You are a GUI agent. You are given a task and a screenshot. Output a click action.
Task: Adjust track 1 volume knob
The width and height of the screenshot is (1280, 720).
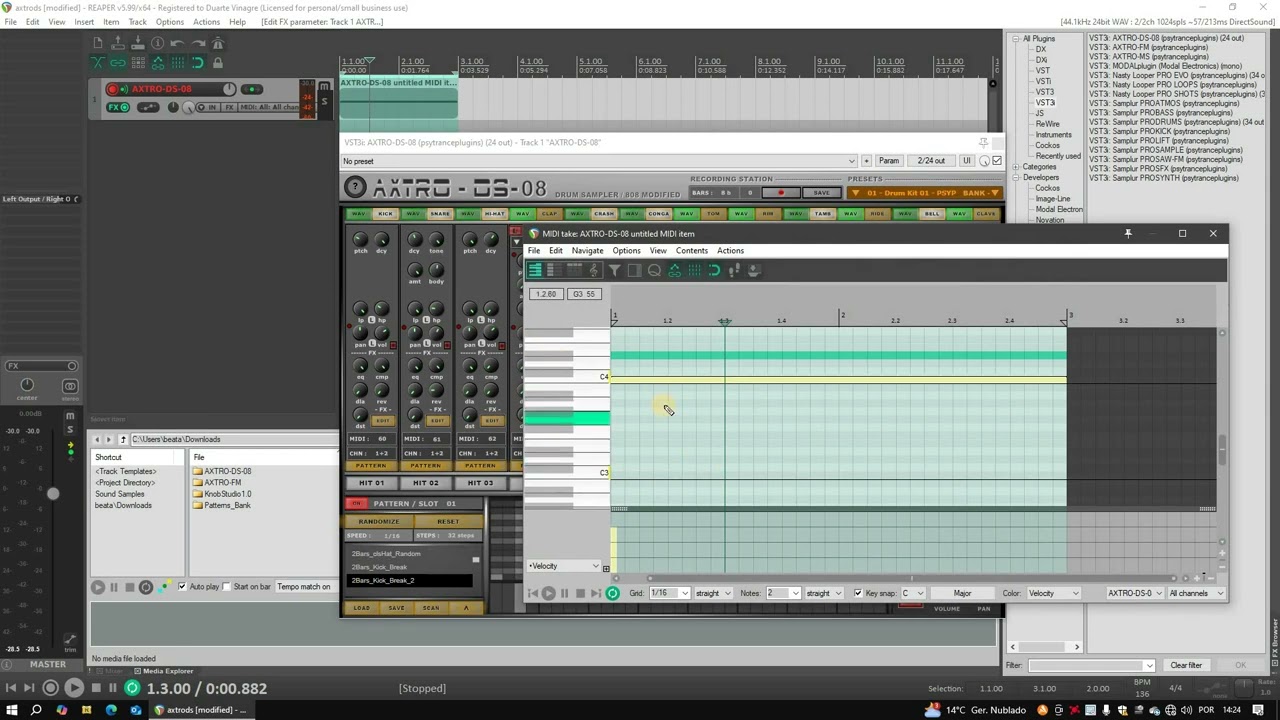coord(229,89)
